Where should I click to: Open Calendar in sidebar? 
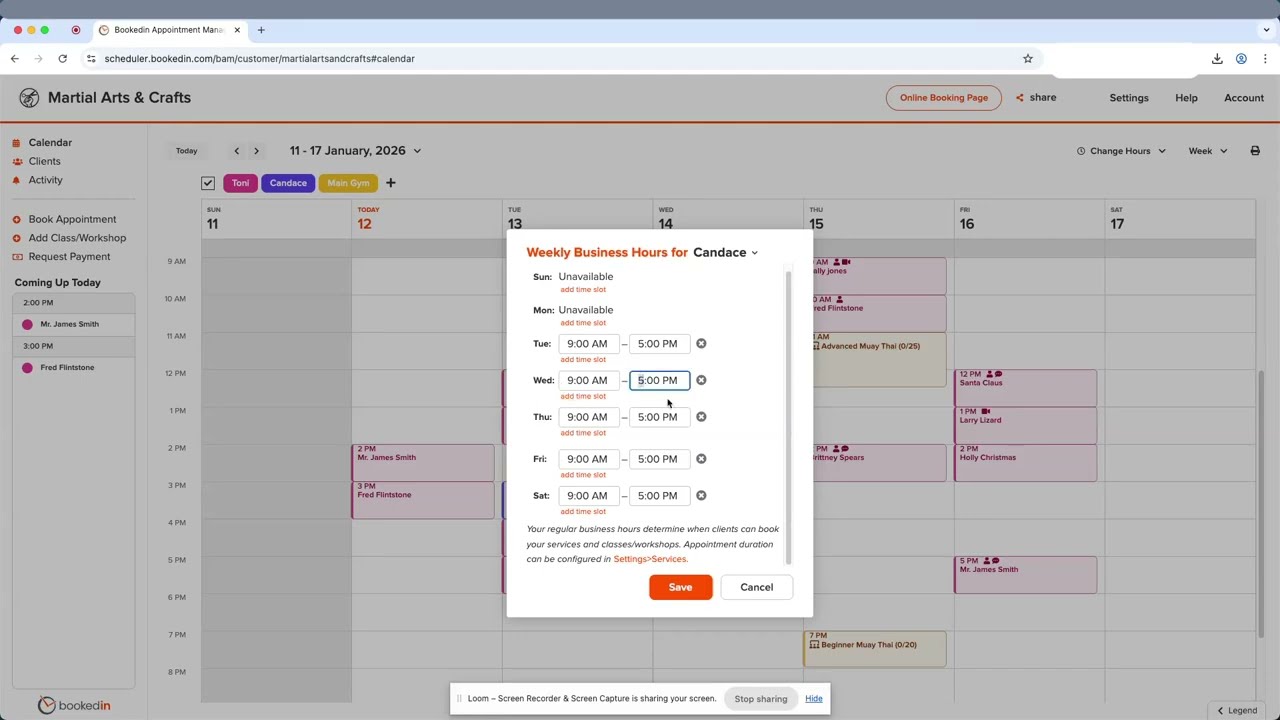tap(50, 143)
